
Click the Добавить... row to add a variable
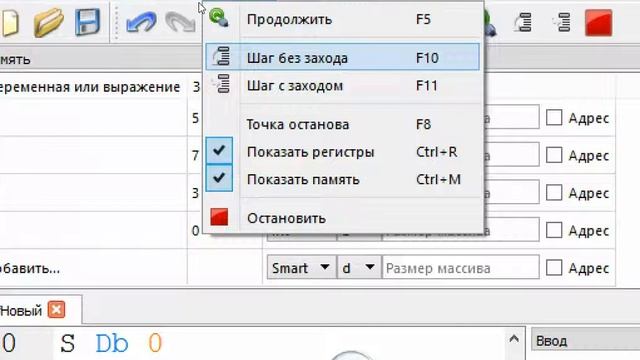93,268
